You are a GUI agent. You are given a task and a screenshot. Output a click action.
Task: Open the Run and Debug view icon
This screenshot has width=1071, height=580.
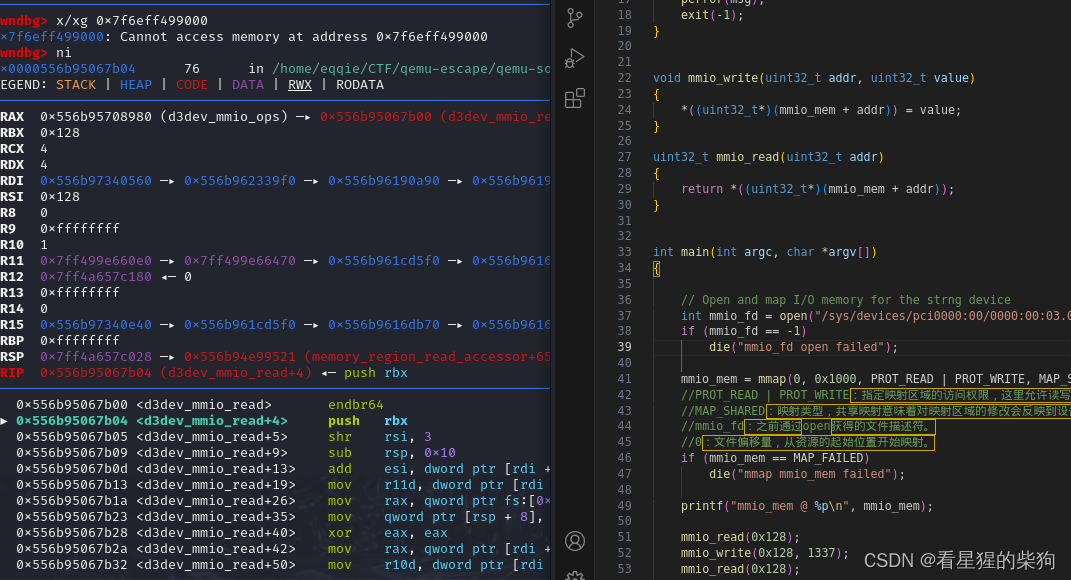pos(575,58)
